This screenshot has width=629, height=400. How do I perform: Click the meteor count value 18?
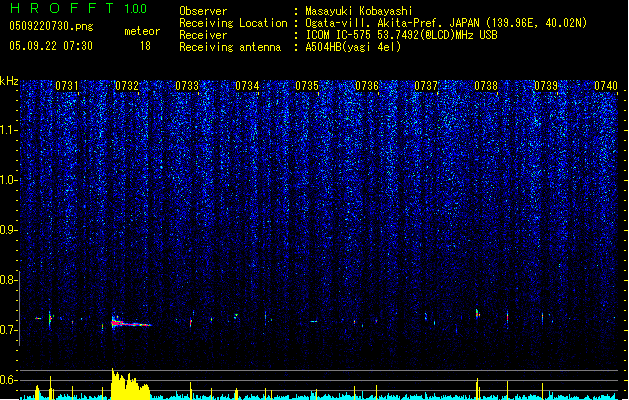[145, 46]
